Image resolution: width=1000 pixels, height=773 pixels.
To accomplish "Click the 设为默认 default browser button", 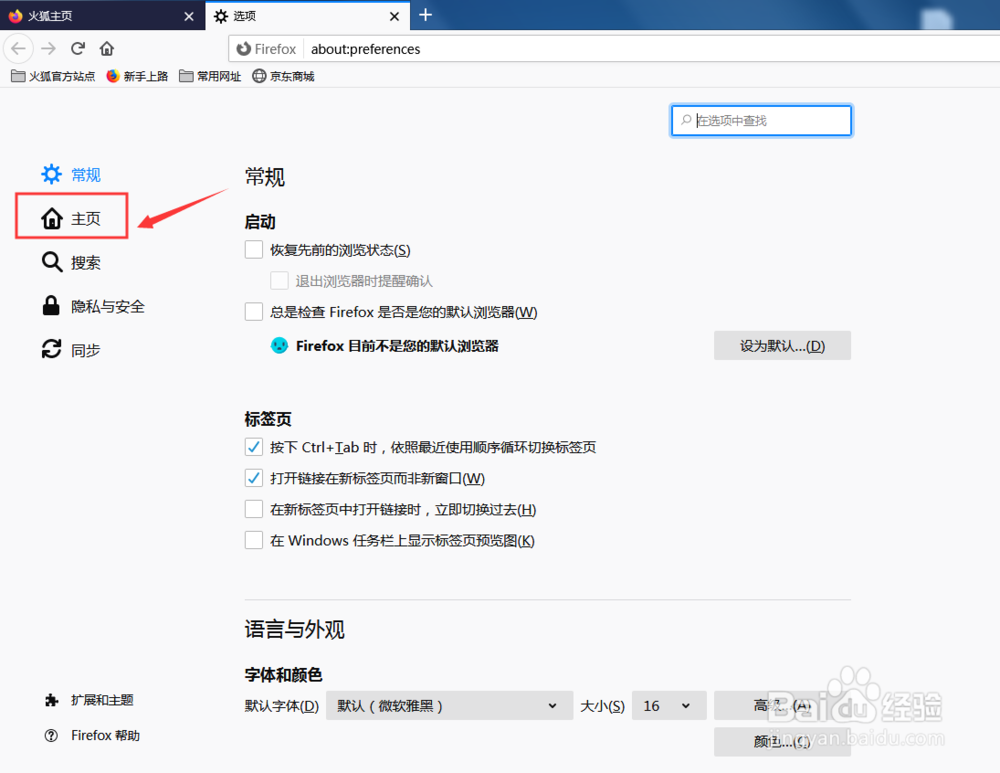I will 782,345.
